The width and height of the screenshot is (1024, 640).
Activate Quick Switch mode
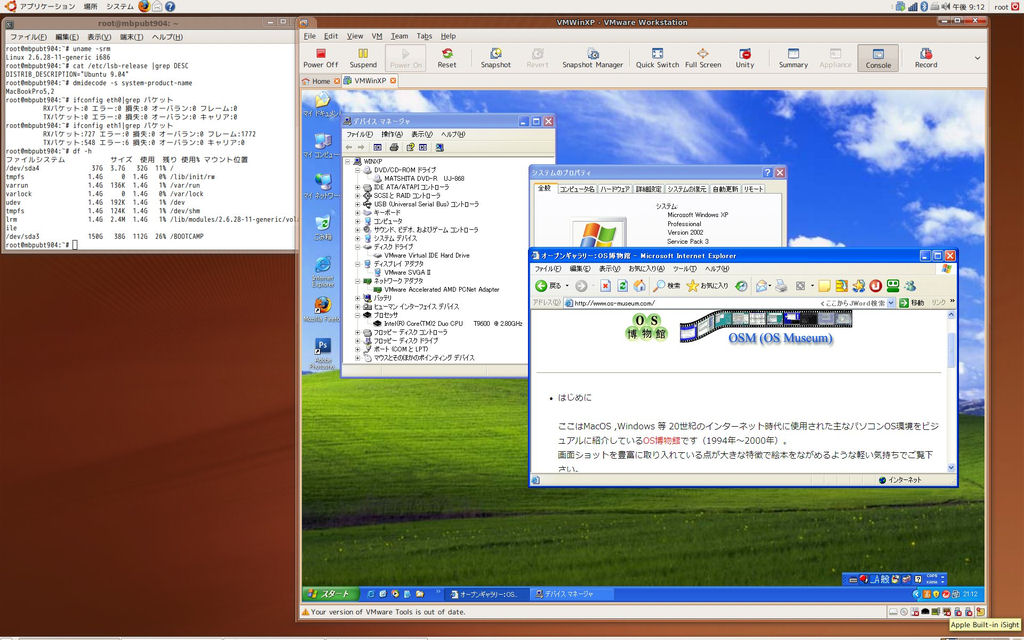(657, 58)
